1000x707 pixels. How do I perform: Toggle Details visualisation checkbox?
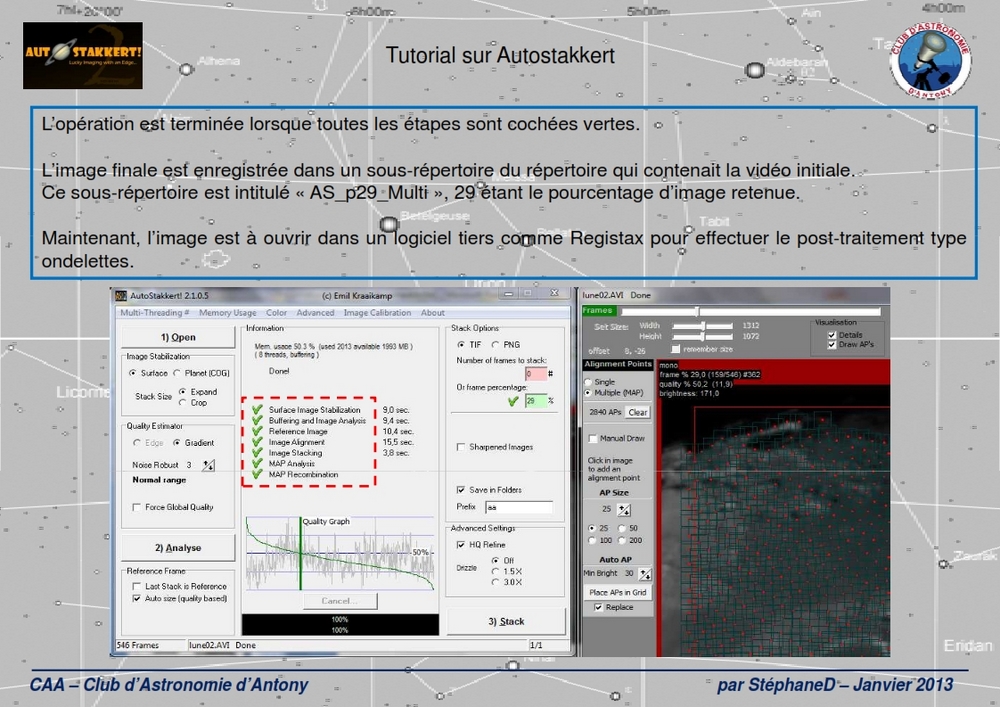832,335
